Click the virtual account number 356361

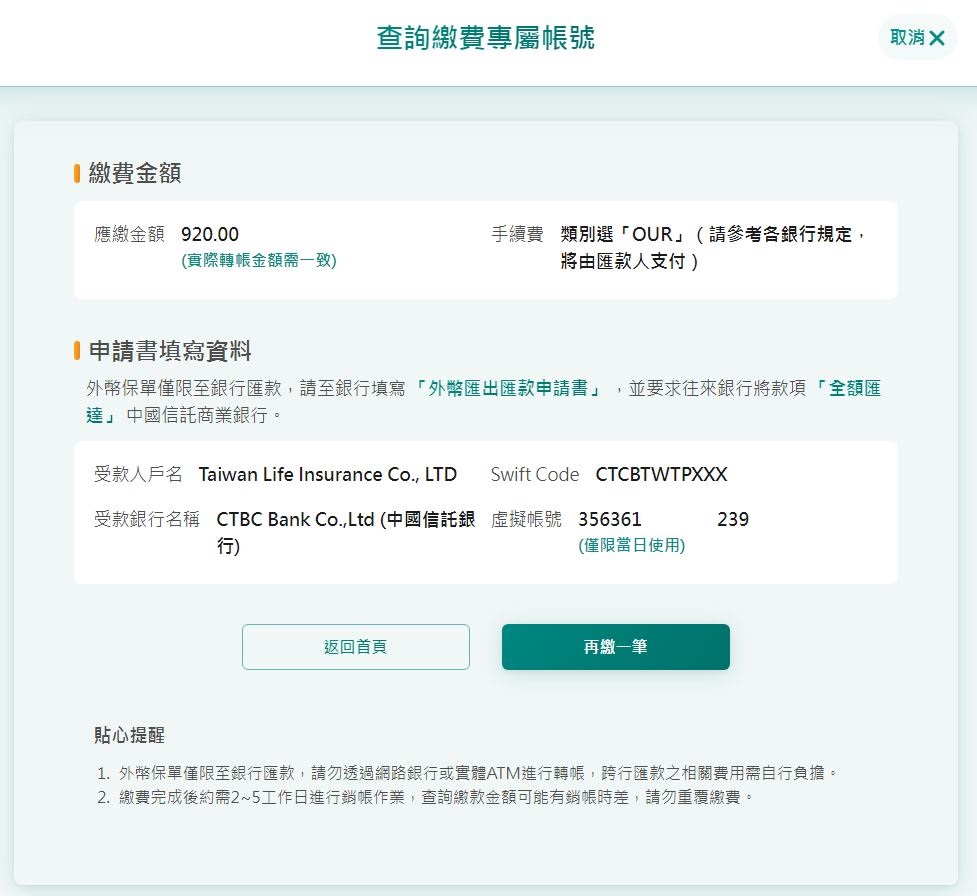click(x=610, y=519)
